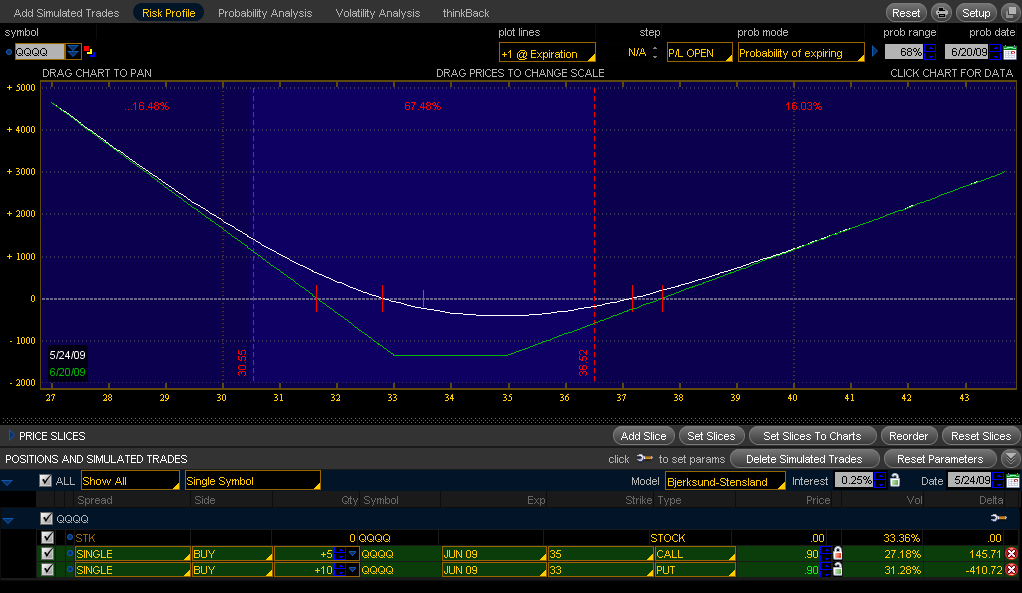Click the Delete Simulated Trades button
This screenshot has height=593, width=1022.
pos(804,459)
